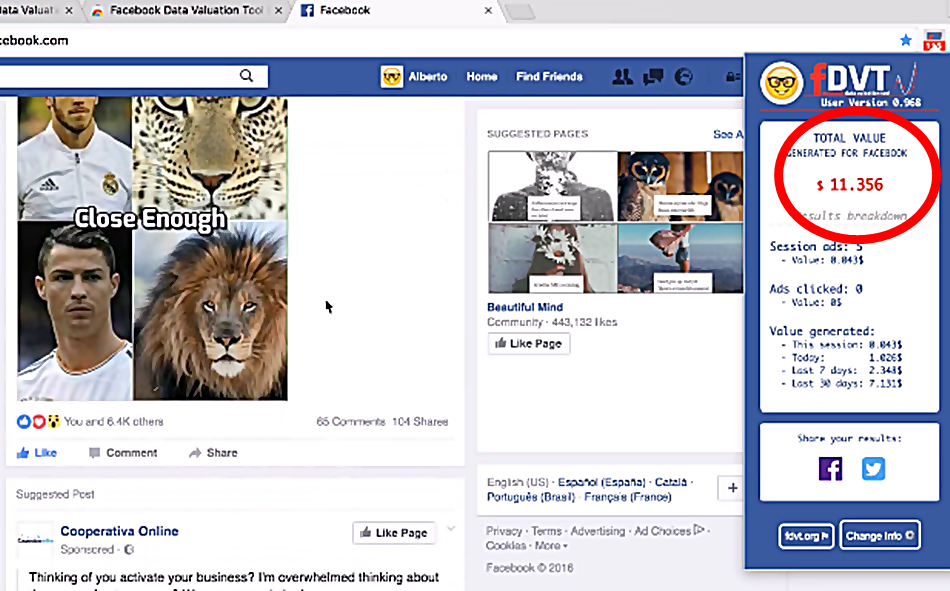Viewport: 950px width, 591px height.
Task: Click the reaction emojis on the post
Action: 38,421
